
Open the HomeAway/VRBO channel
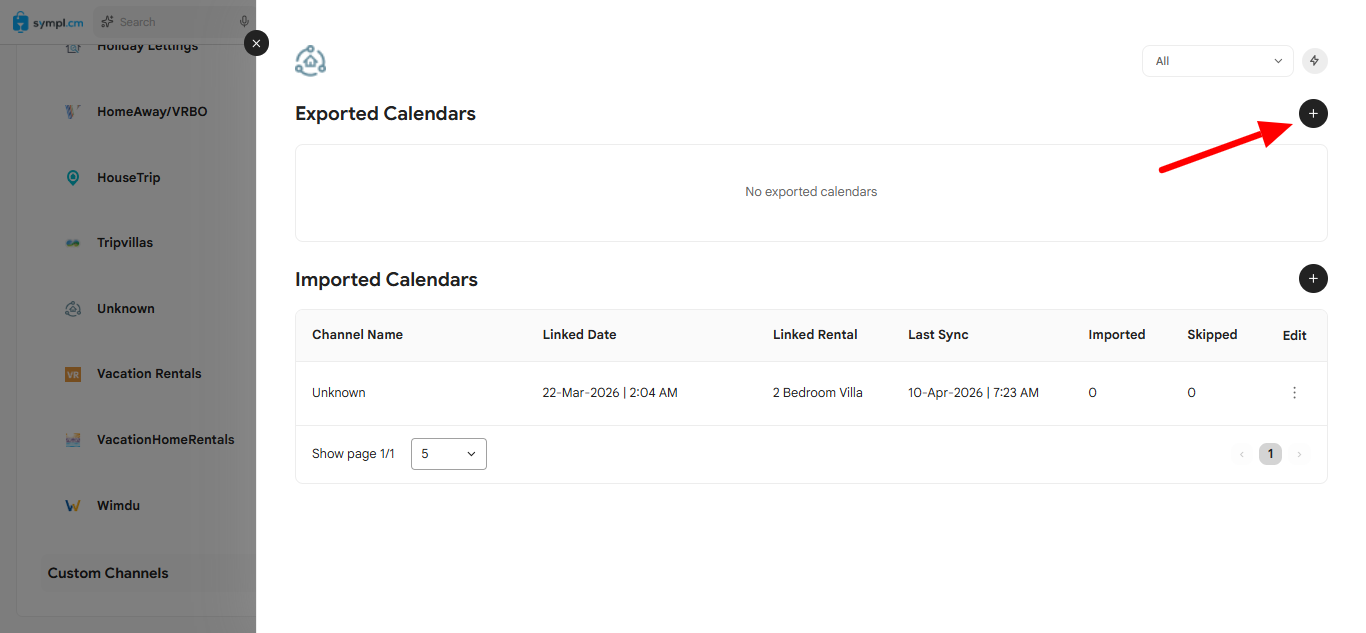(152, 112)
